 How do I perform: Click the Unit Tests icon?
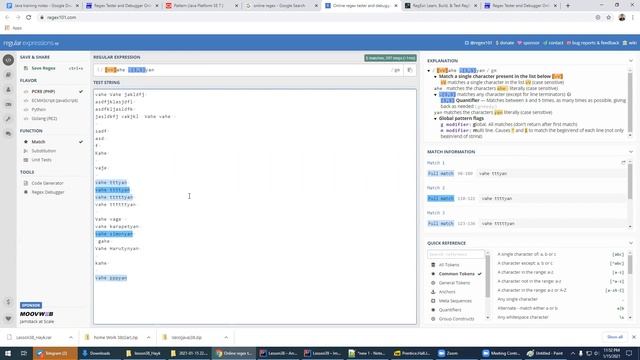tap(26, 160)
